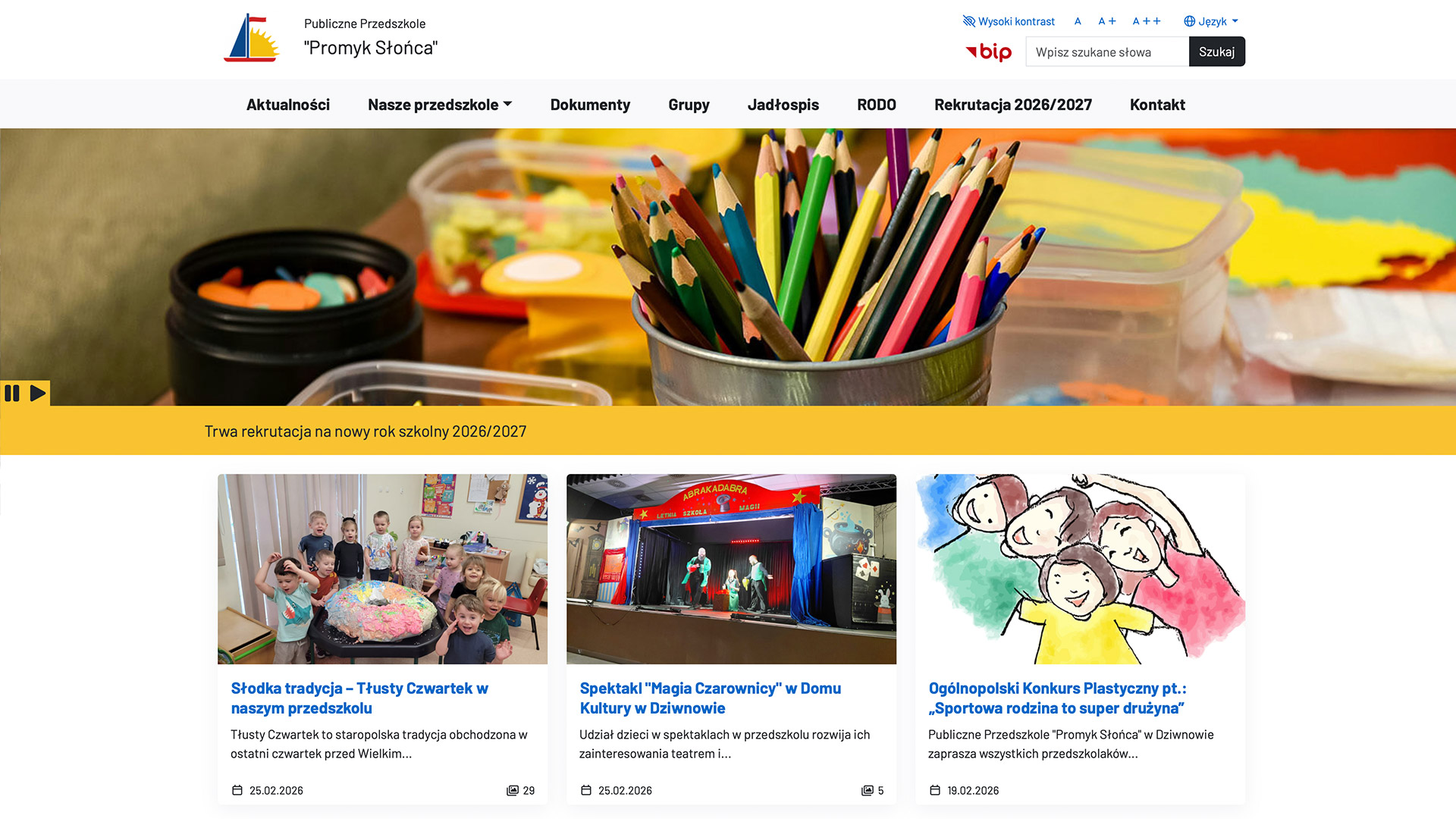Image resolution: width=1456 pixels, height=819 pixels.
Task: Open the Jadłospis menu item
Action: [783, 105]
